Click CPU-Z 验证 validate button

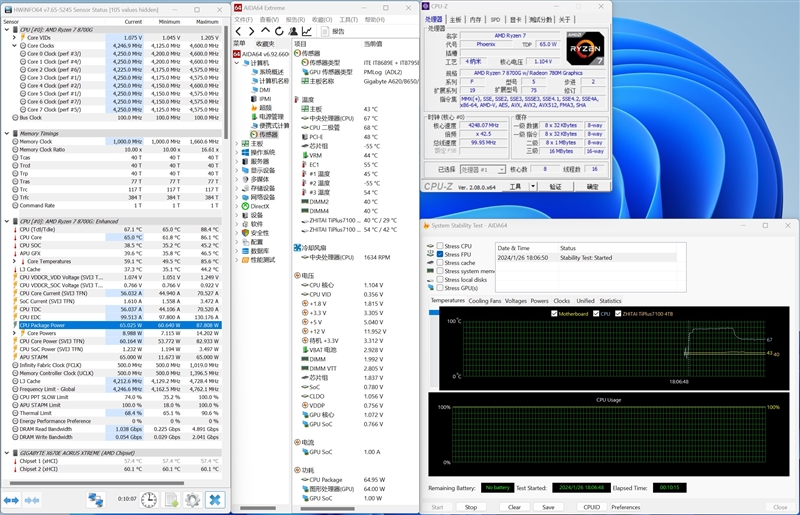(556, 187)
